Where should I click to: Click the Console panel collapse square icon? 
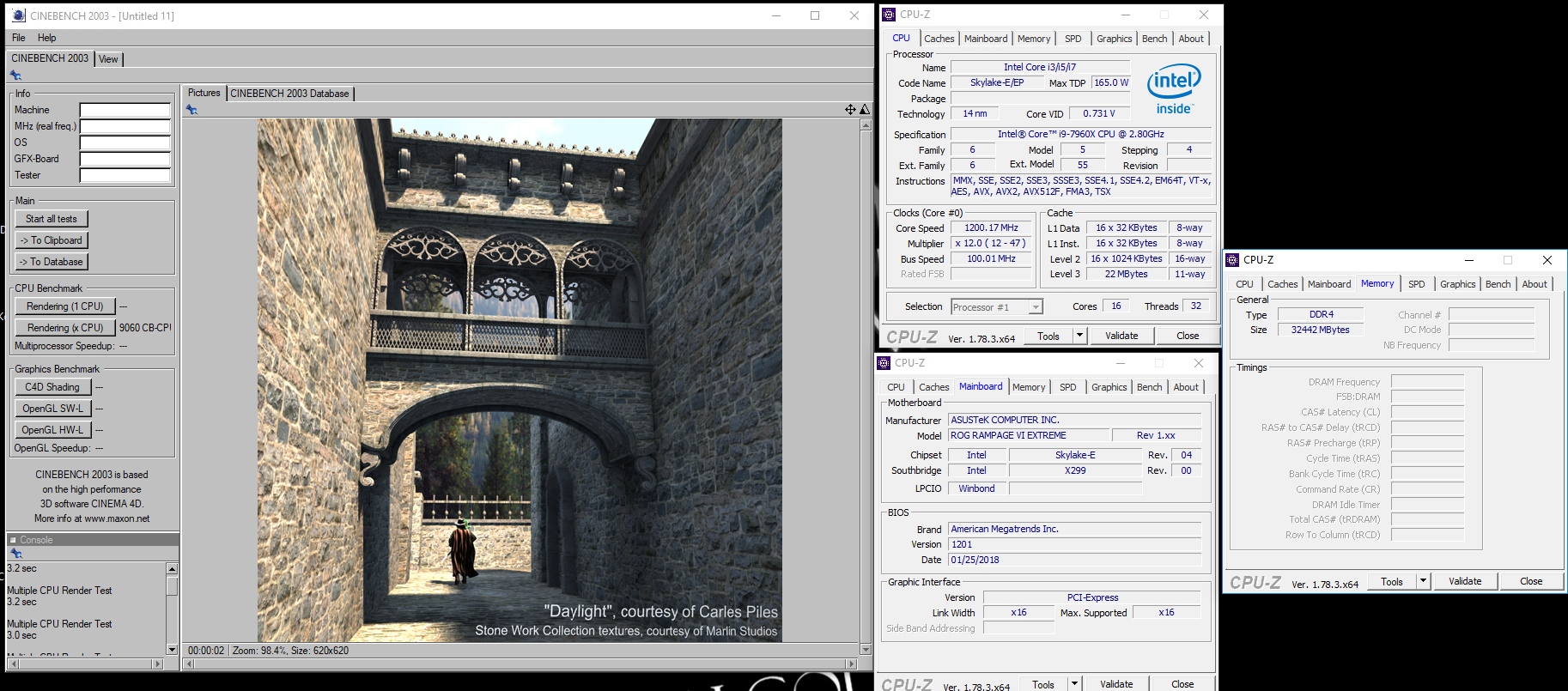(13, 540)
